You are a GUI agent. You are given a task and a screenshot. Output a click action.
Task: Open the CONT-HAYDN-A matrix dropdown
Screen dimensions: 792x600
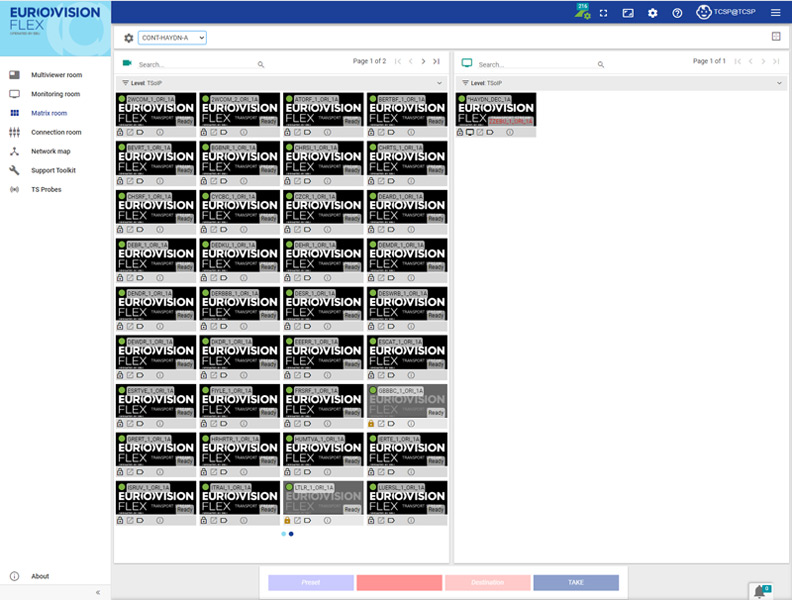[172, 38]
